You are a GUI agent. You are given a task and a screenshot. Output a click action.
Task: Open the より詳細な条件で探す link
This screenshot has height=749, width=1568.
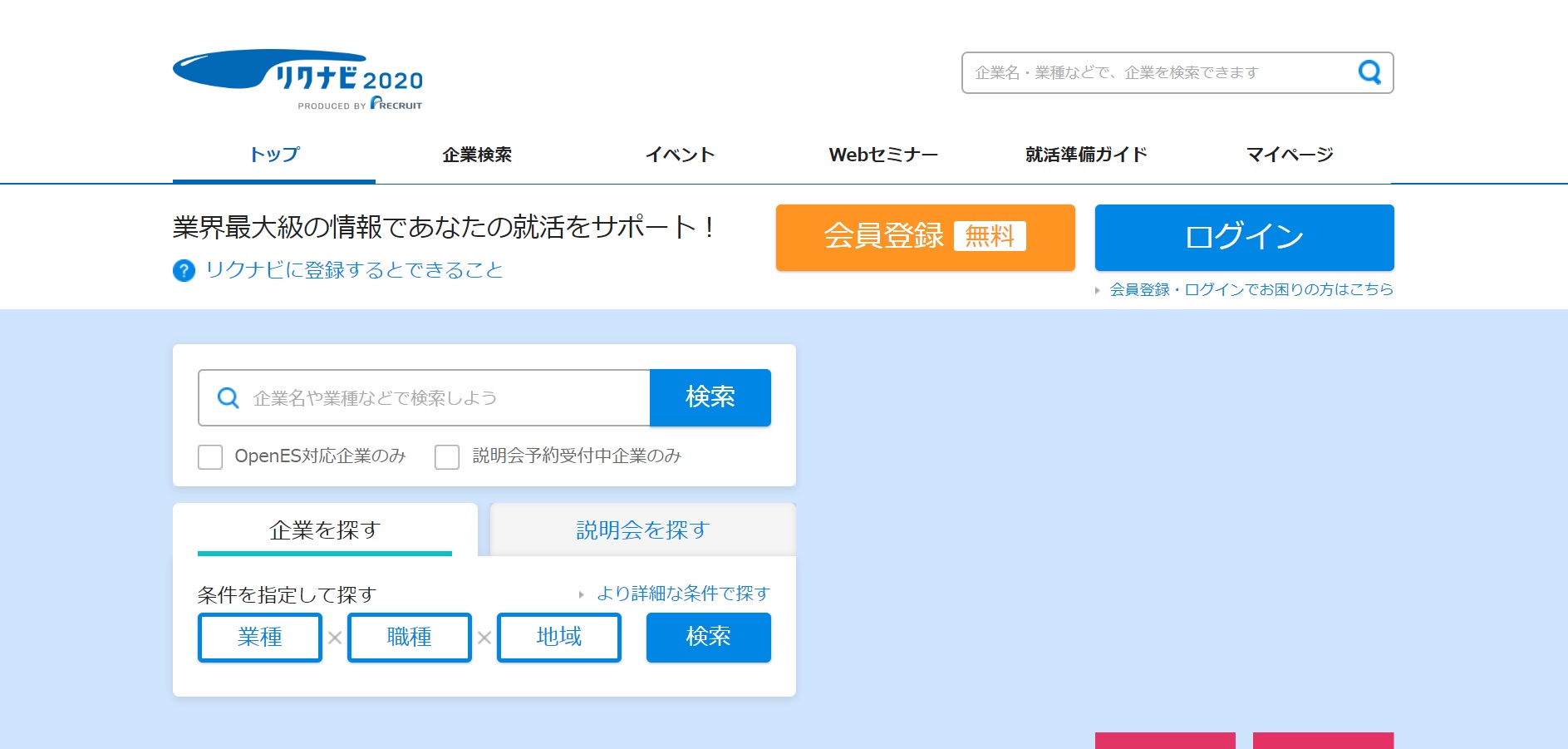[683, 594]
